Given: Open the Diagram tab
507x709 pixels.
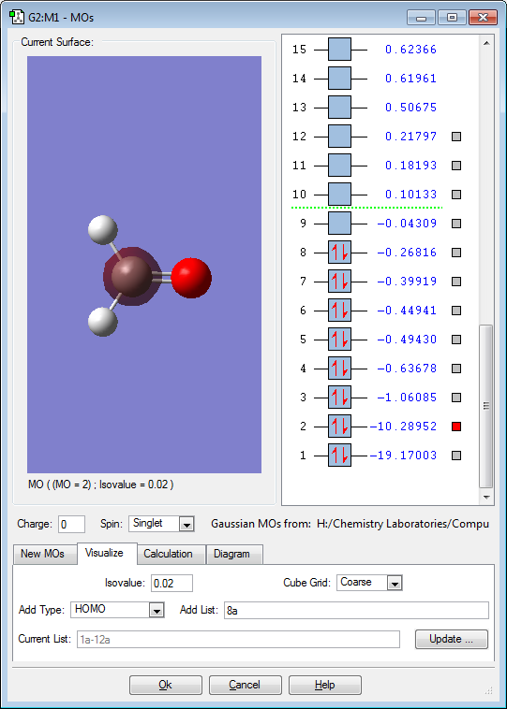Looking at the screenshot, I should tap(232, 554).
